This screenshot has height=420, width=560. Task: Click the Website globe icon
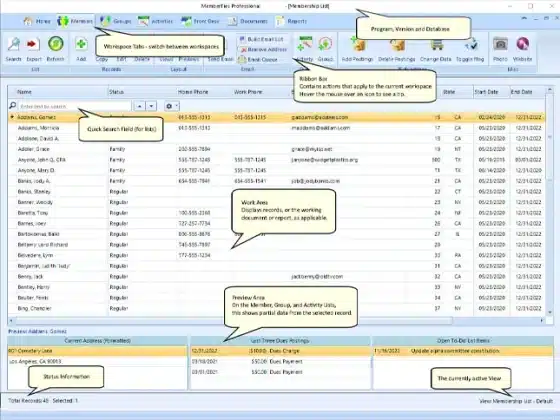(x=522, y=44)
